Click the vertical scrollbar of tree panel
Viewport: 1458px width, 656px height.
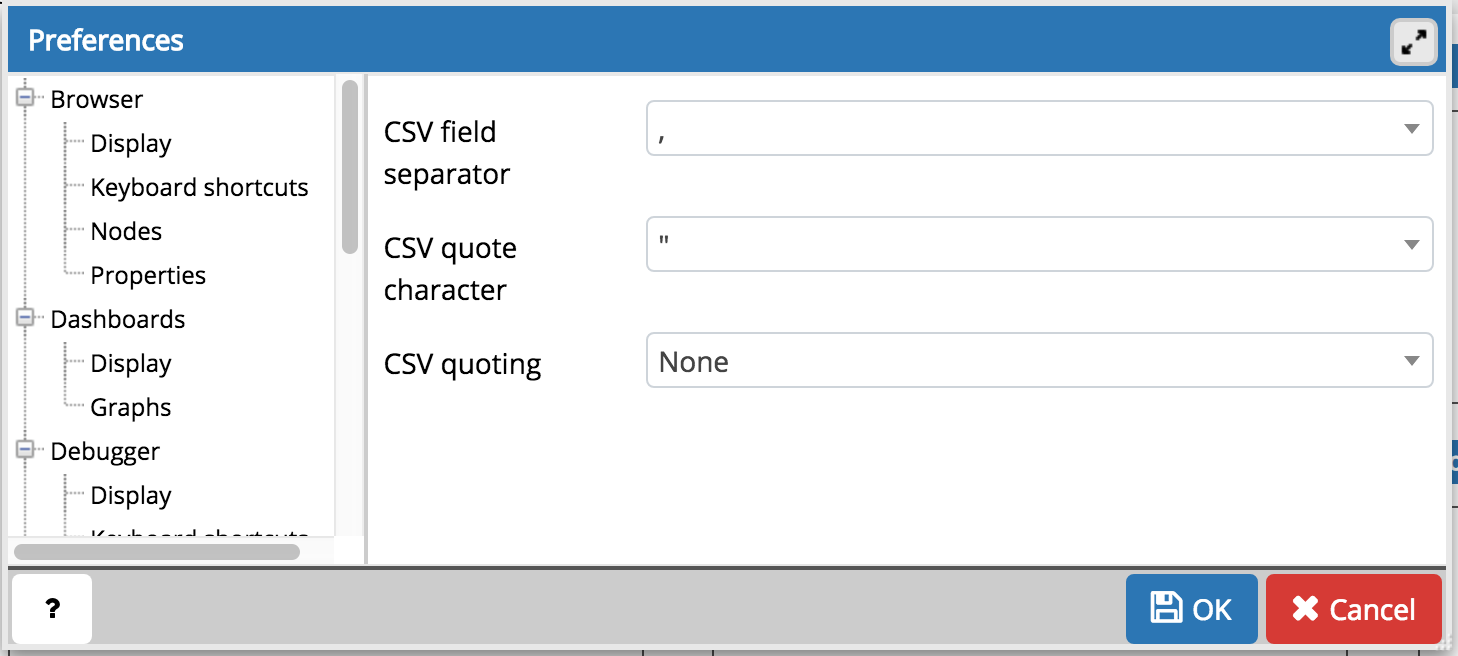349,165
